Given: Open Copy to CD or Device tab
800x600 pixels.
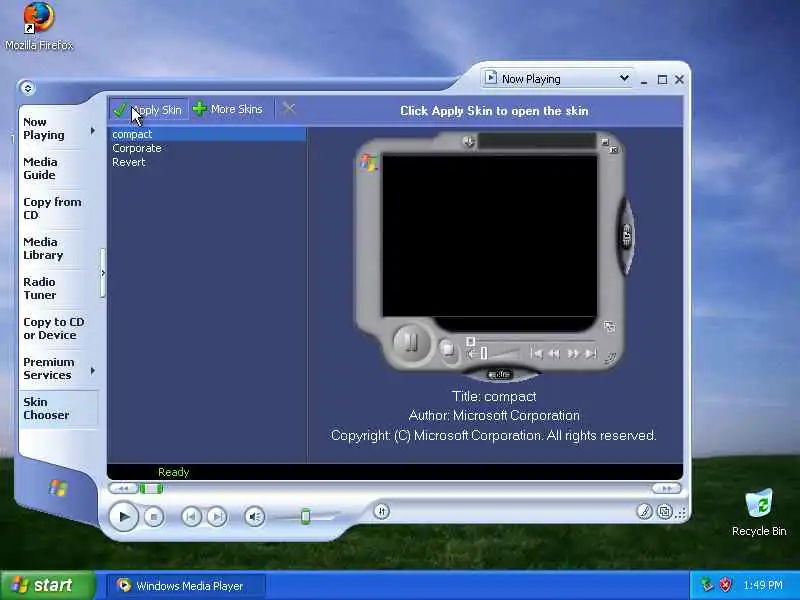Looking at the screenshot, I should [54, 329].
